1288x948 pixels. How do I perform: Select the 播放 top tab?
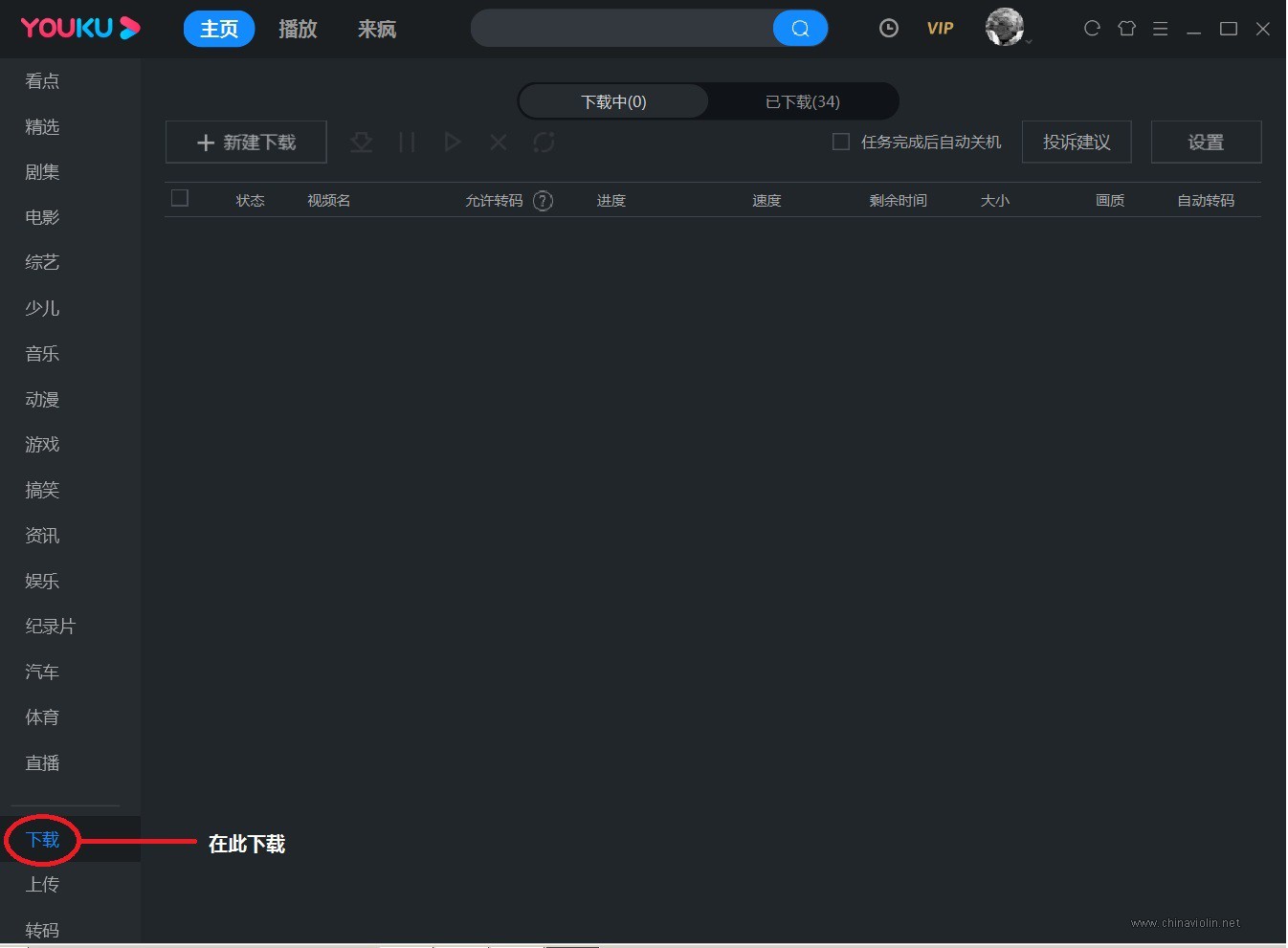tap(298, 29)
